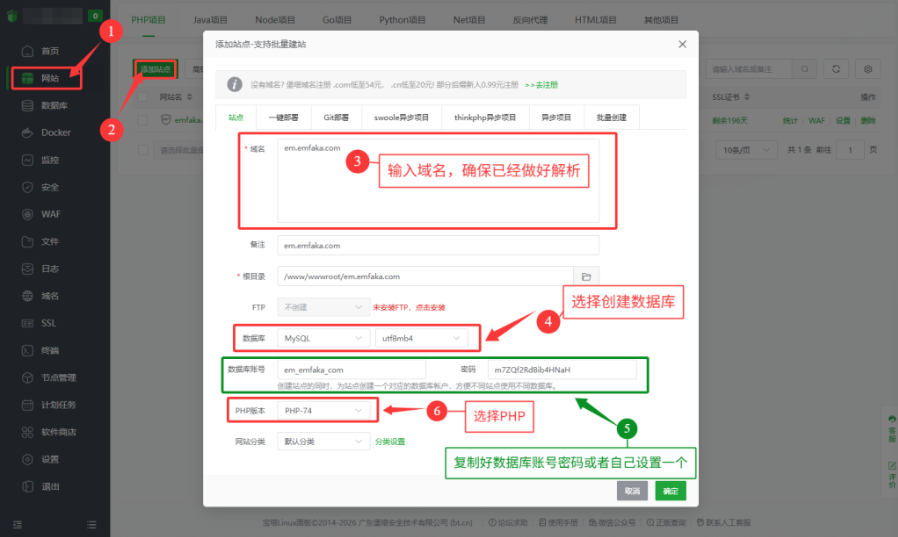
Task: Open the utf8mb4 charset dropdown
Action: click(x=421, y=338)
